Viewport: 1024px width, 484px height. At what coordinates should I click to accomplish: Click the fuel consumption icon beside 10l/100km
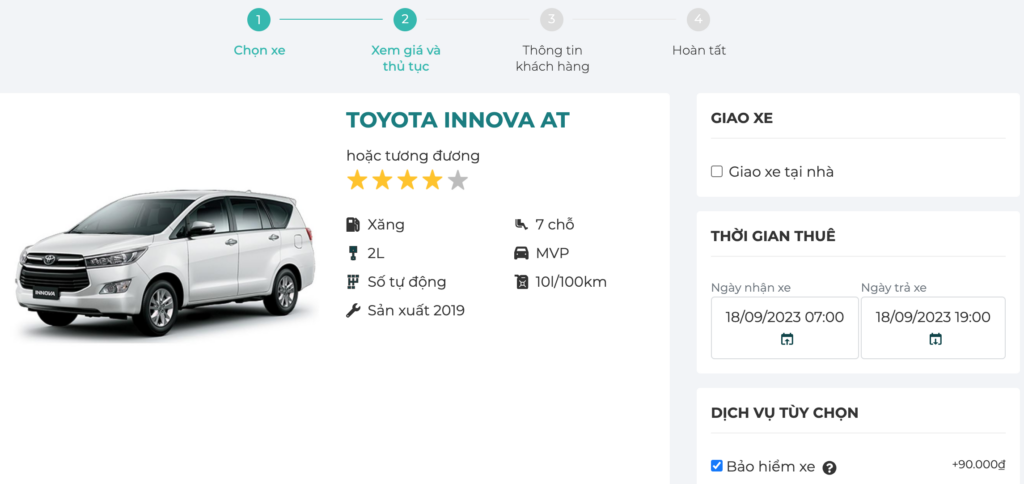[520, 282]
